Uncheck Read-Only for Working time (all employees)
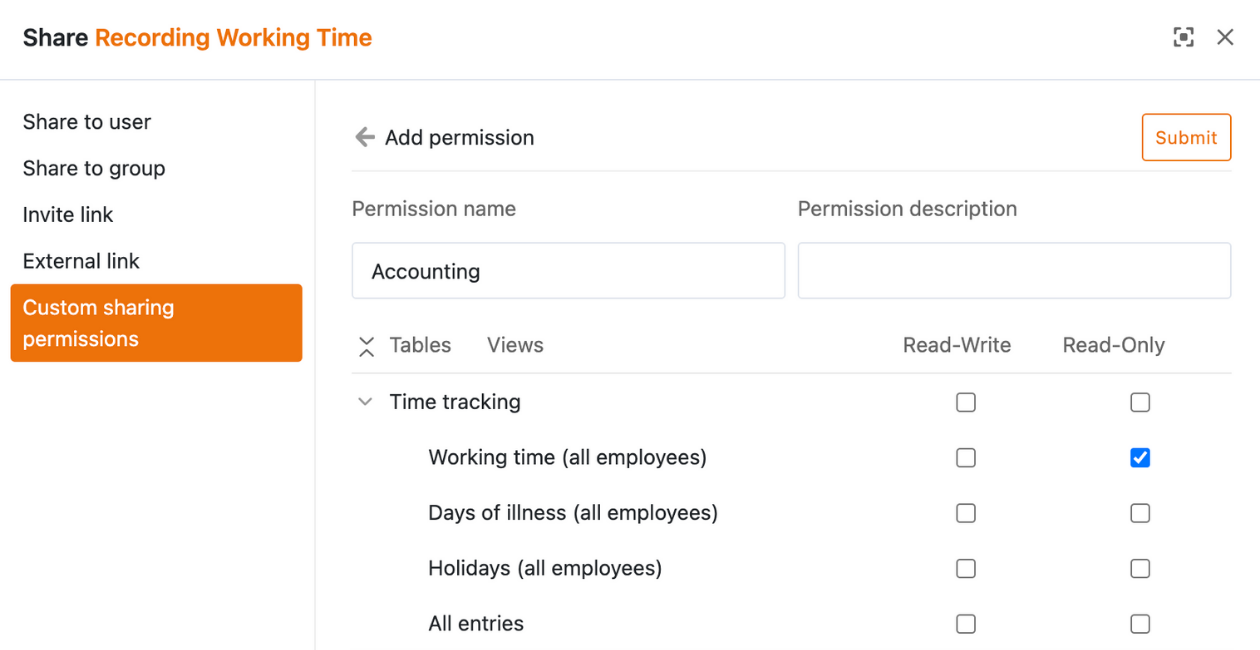The width and height of the screenshot is (1260, 650). (1140, 458)
